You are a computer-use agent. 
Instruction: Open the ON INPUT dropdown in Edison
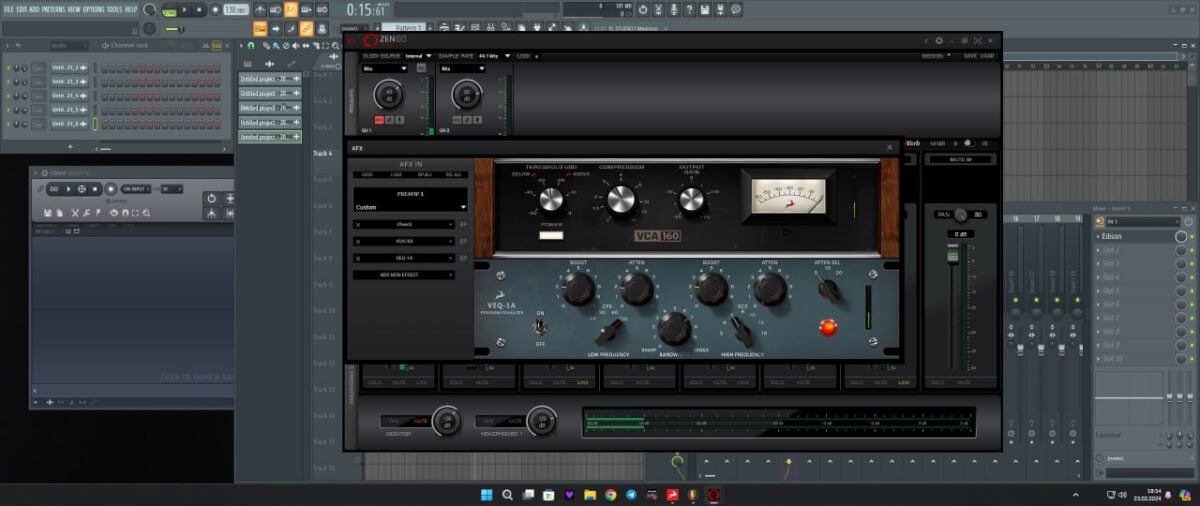136,189
